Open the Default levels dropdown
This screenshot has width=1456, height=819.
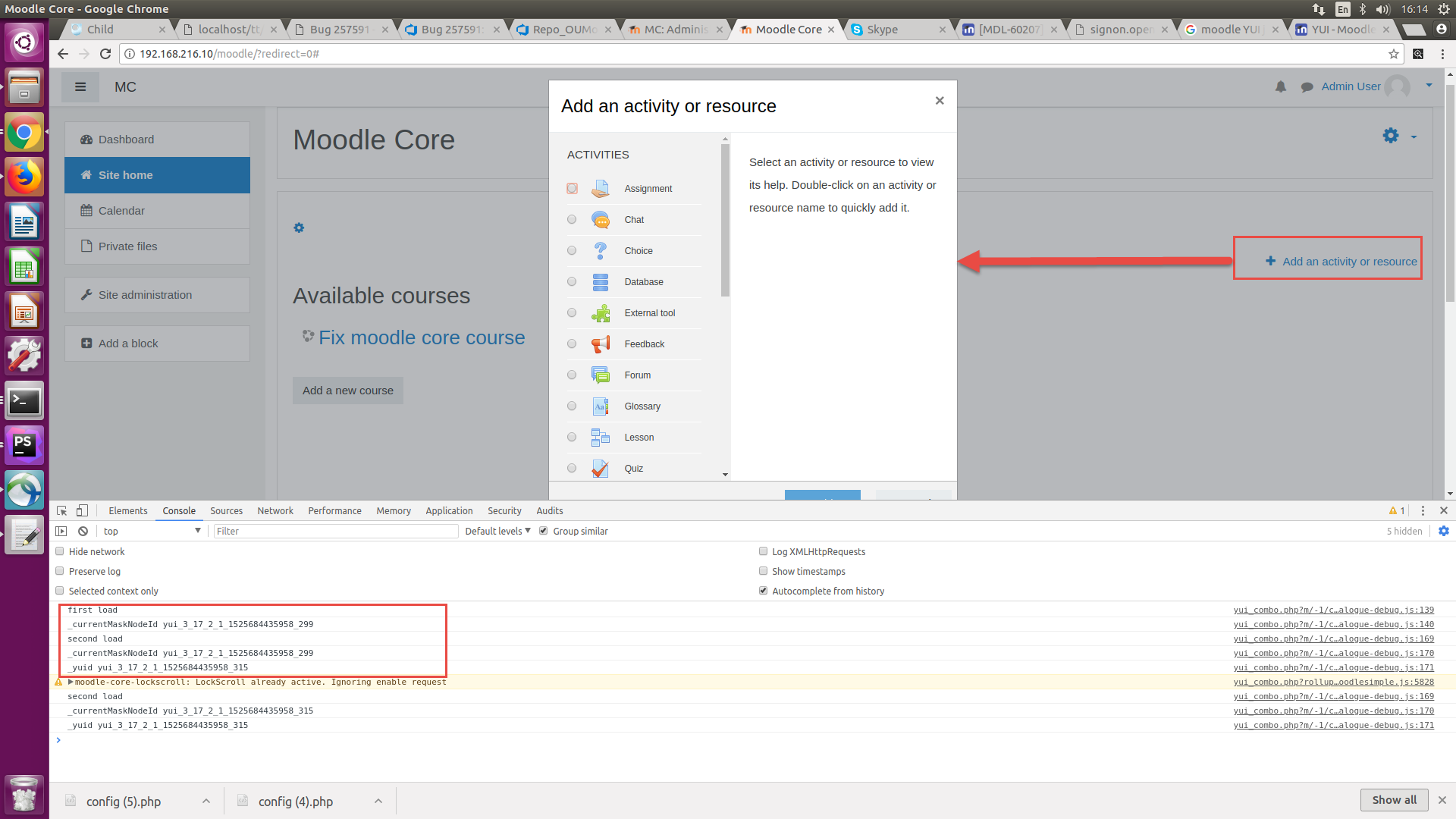tap(497, 532)
